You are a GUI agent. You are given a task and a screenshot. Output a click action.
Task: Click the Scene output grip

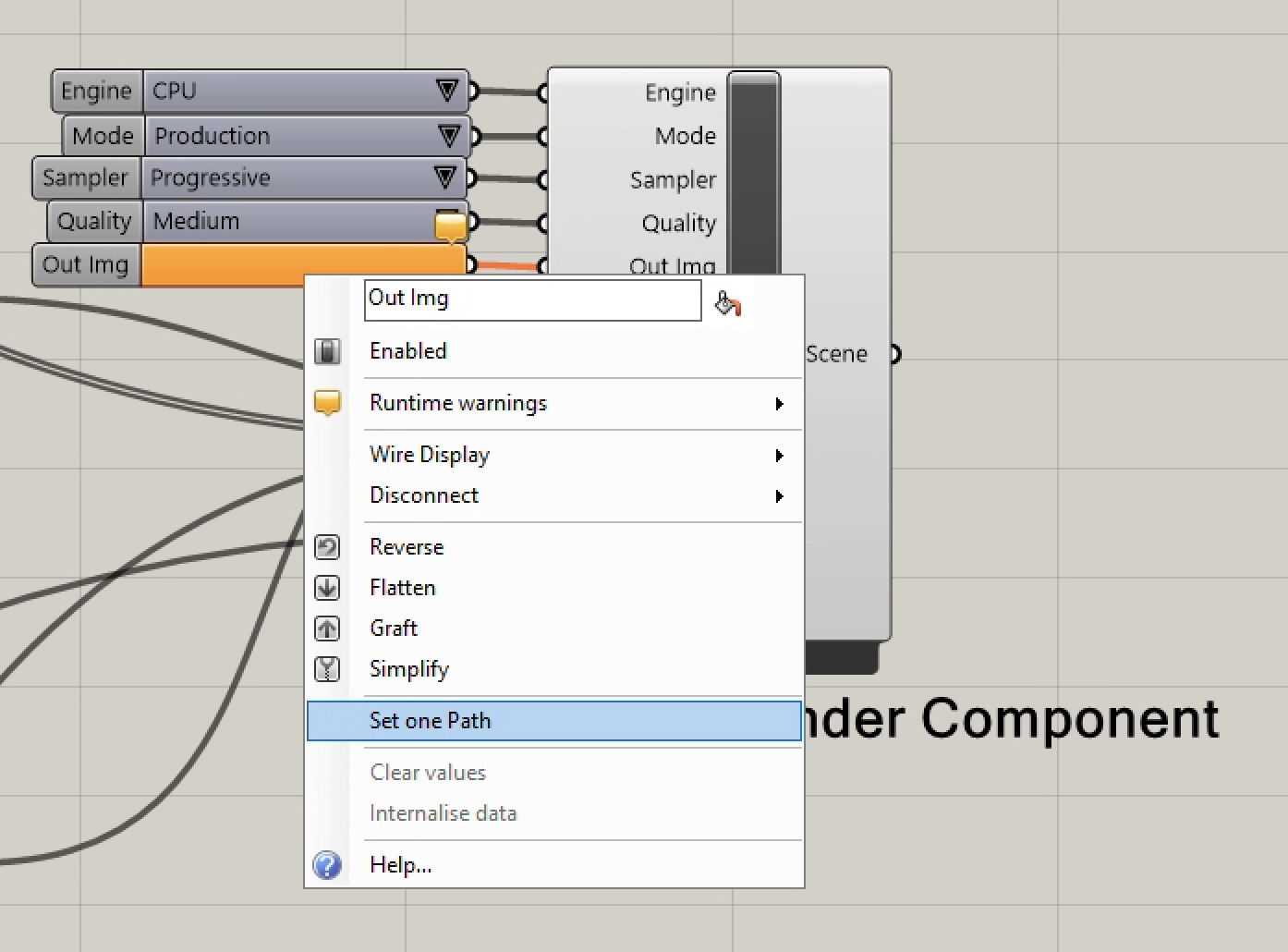click(894, 354)
